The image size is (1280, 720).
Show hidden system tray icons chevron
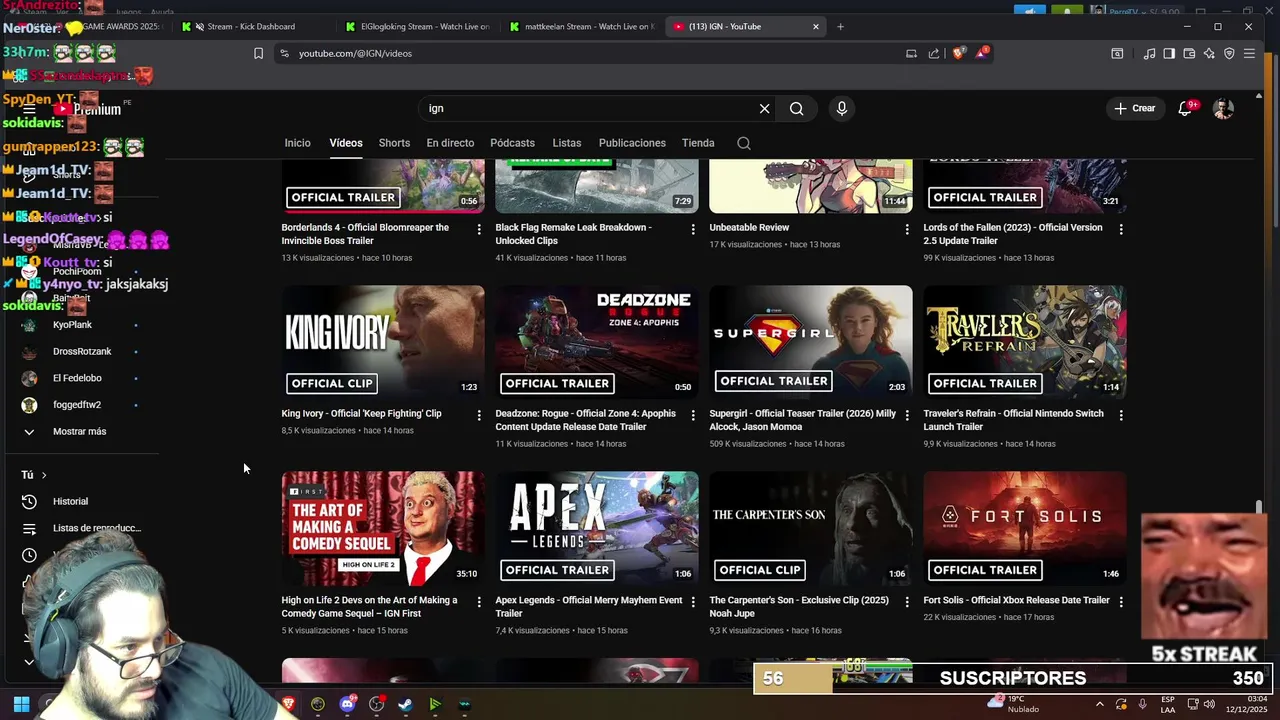click(x=1099, y=704)
